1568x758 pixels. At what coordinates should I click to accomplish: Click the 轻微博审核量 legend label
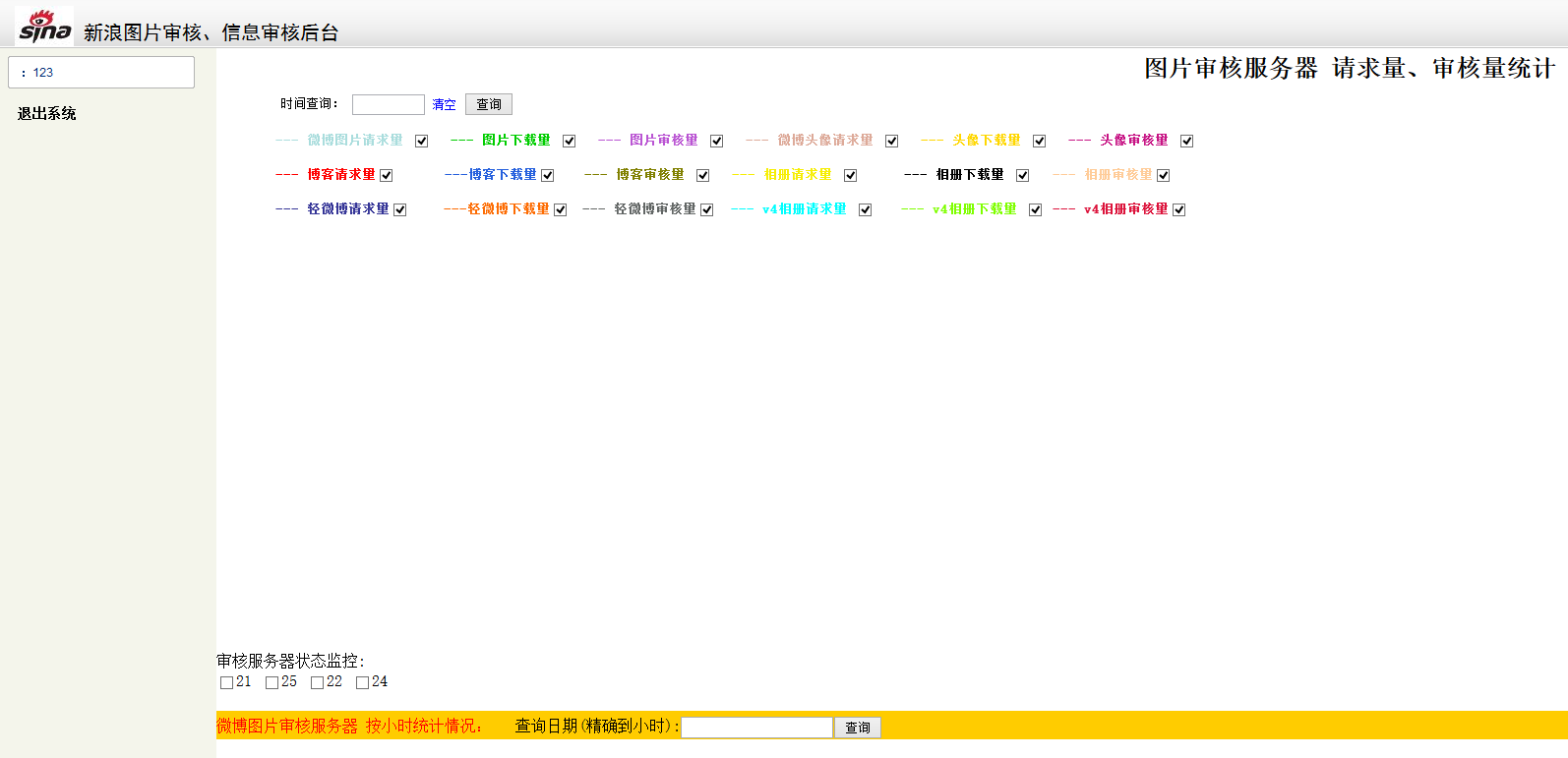(655, 209)
